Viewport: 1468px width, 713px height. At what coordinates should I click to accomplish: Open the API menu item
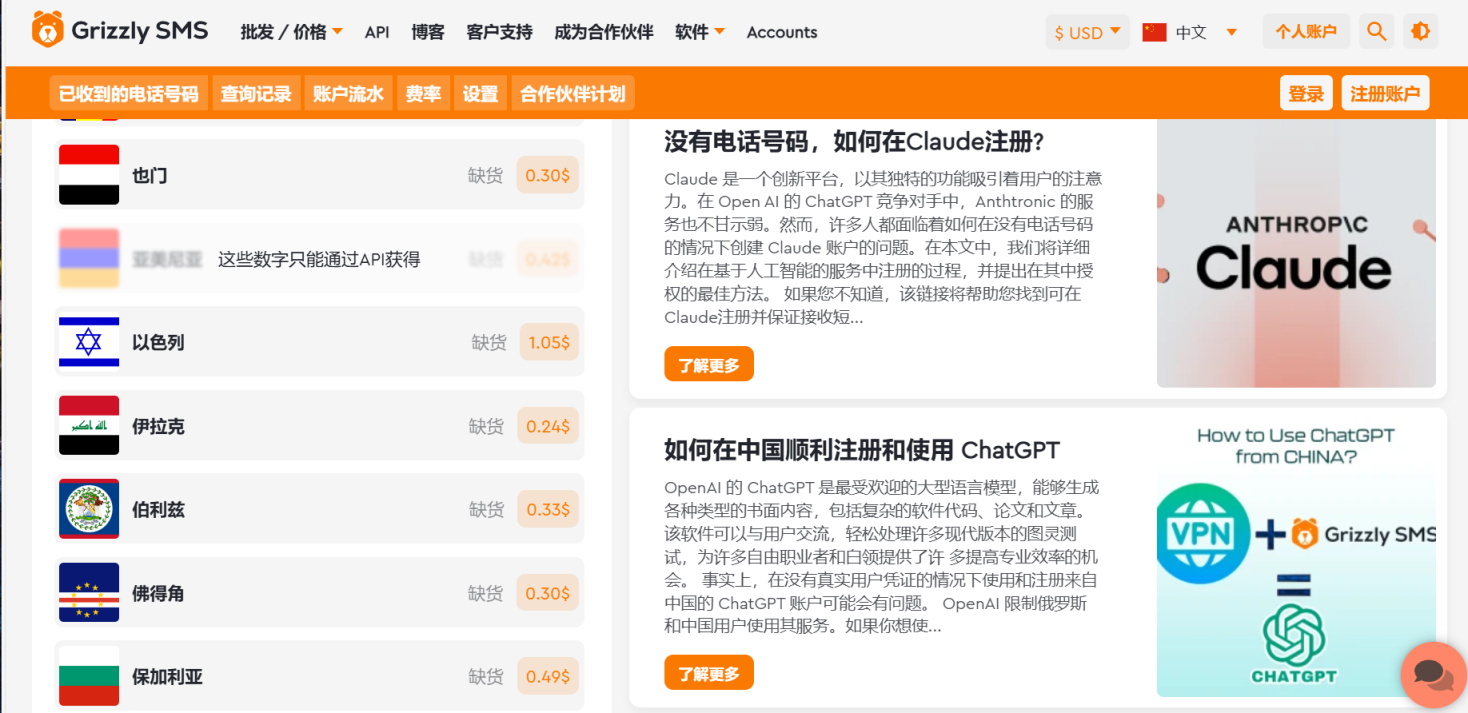tap(377, 32)
